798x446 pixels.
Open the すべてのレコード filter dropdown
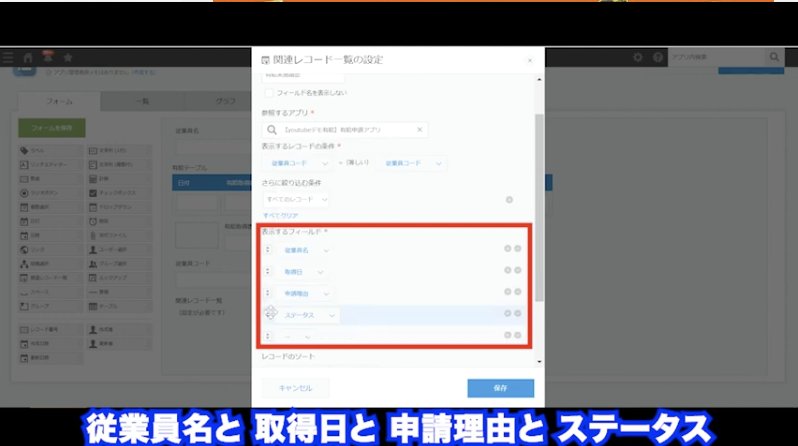(x=300, y=200)
